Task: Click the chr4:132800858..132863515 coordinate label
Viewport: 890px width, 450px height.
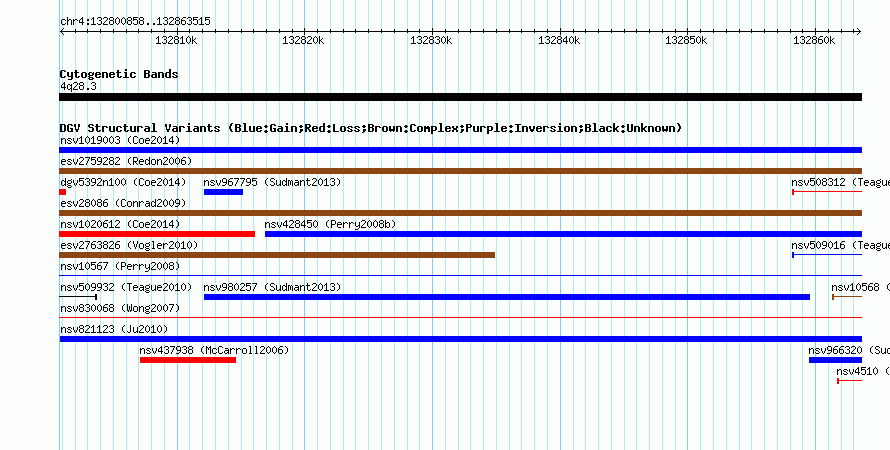Action: (x=135, y=22)
